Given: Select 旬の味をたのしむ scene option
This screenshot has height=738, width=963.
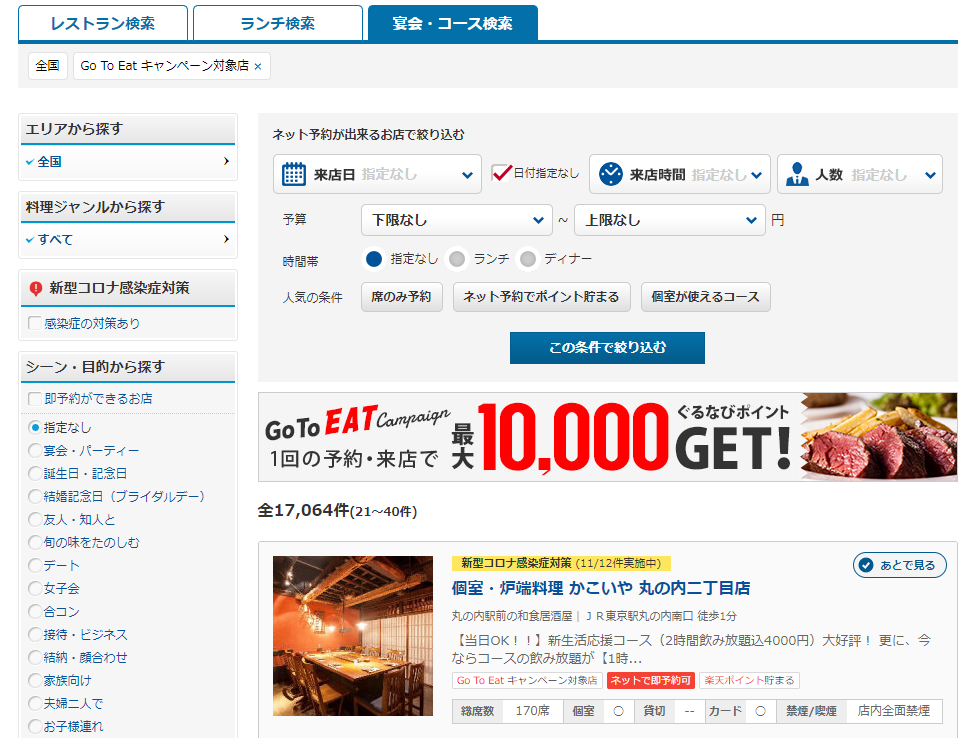Looking at the screenshot, I should [x=35, y=542].
